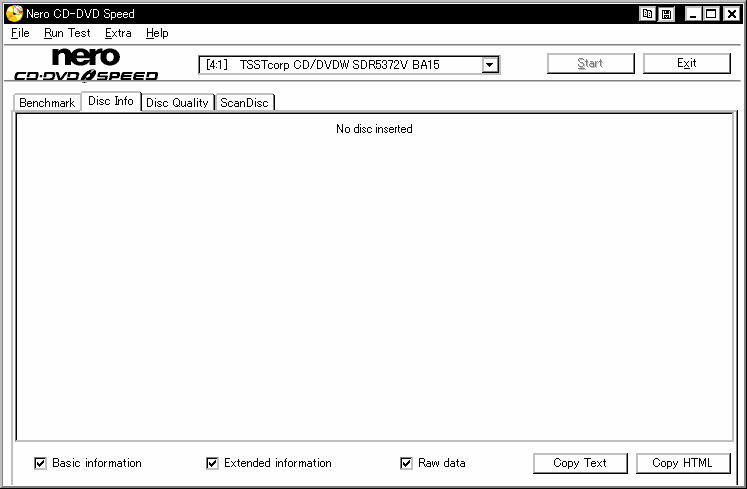Click the Copy Text button
747x489 pixels.
click(x=580, y=463)
